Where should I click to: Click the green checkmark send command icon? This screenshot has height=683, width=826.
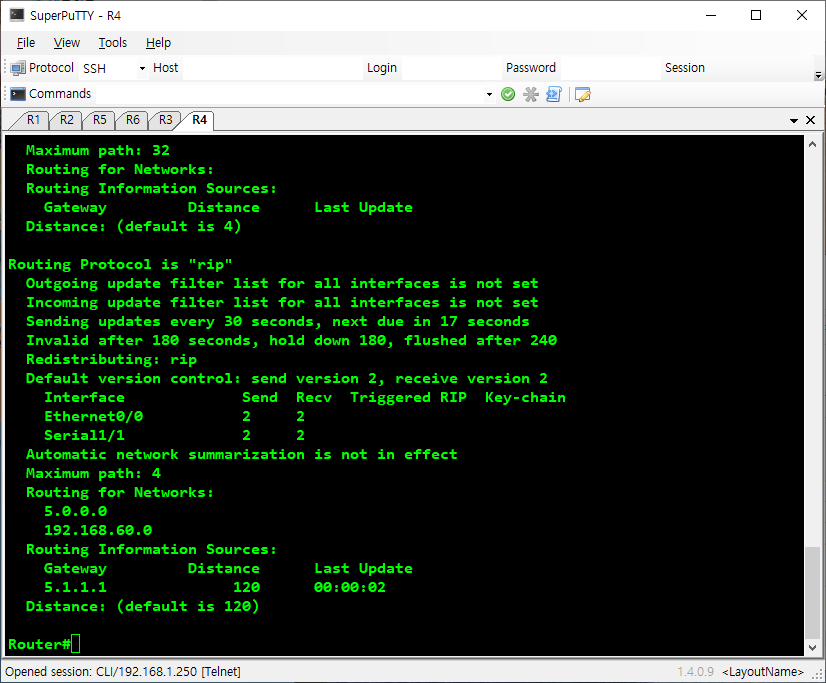pos(508,94)
